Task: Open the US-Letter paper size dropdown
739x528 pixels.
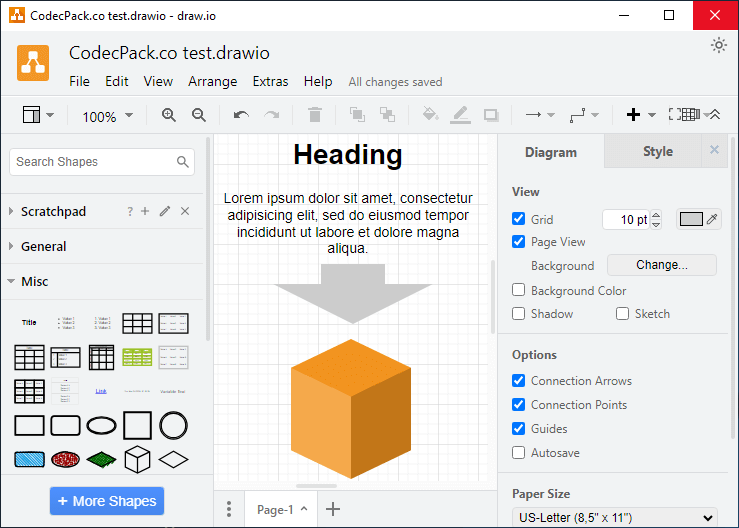Action: point(615,518)
